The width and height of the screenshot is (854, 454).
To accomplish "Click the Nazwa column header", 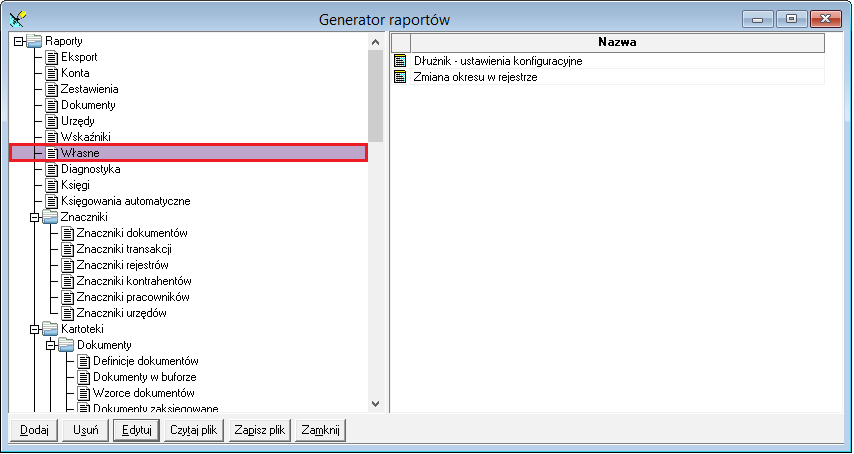I will (618, 42).
